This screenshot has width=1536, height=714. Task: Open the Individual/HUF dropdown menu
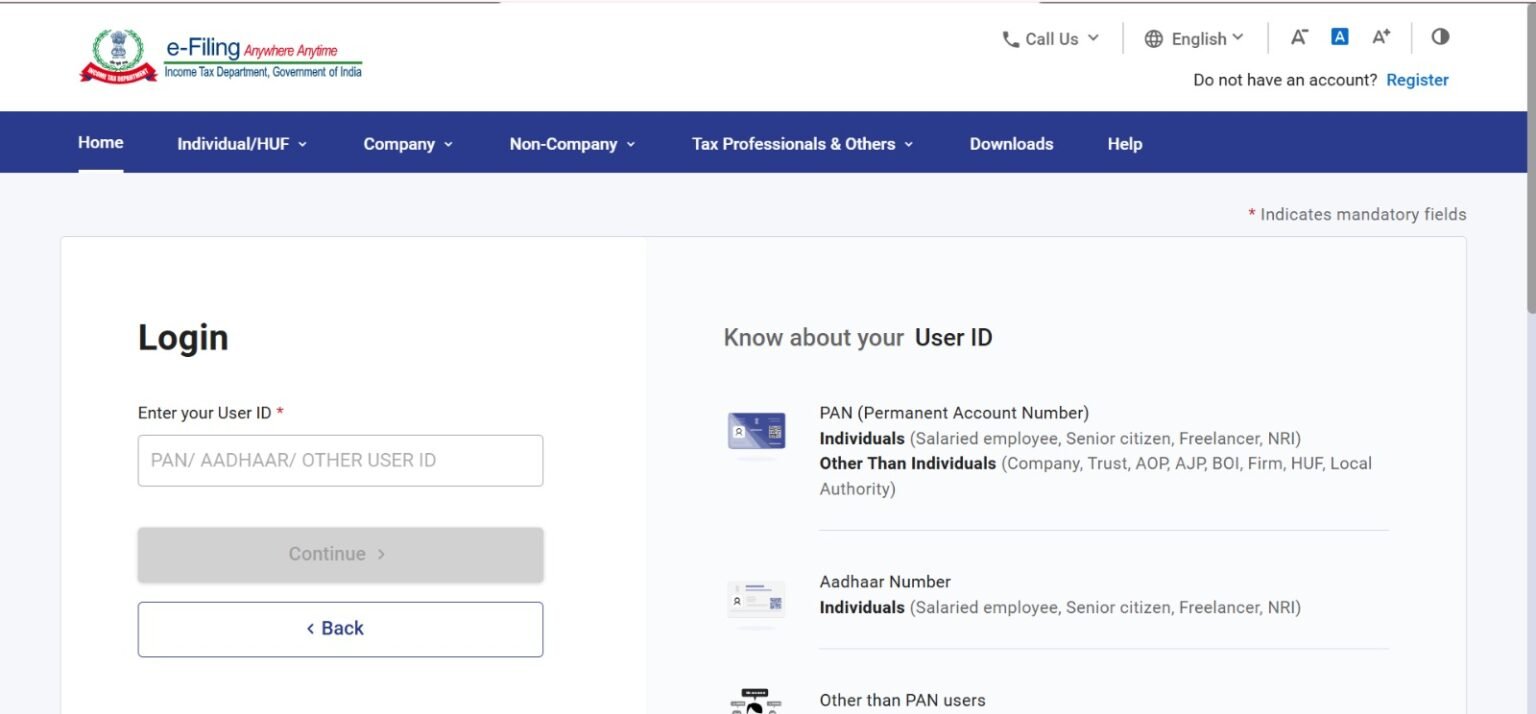(x=240, y=143)
